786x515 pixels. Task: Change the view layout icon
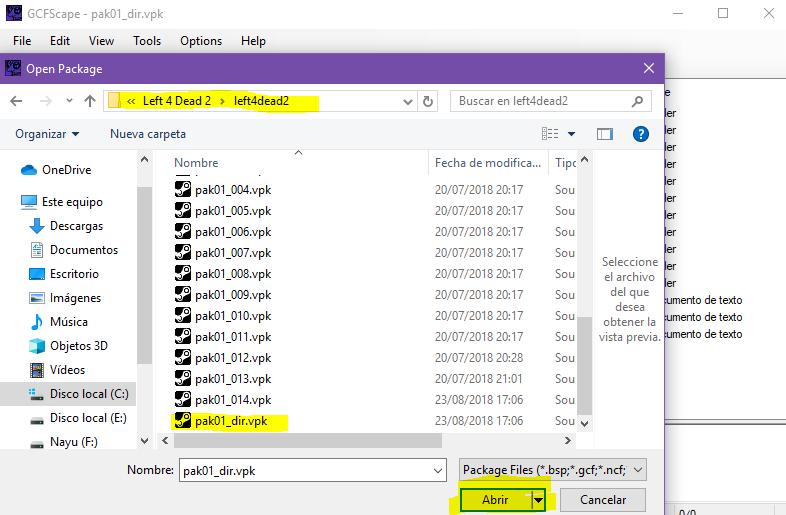point(550,134)
